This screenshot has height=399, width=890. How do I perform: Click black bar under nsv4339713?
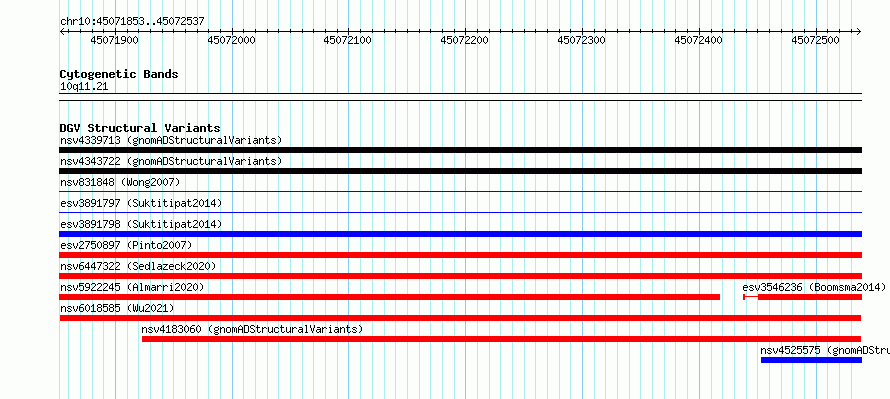tap(460, 150)
